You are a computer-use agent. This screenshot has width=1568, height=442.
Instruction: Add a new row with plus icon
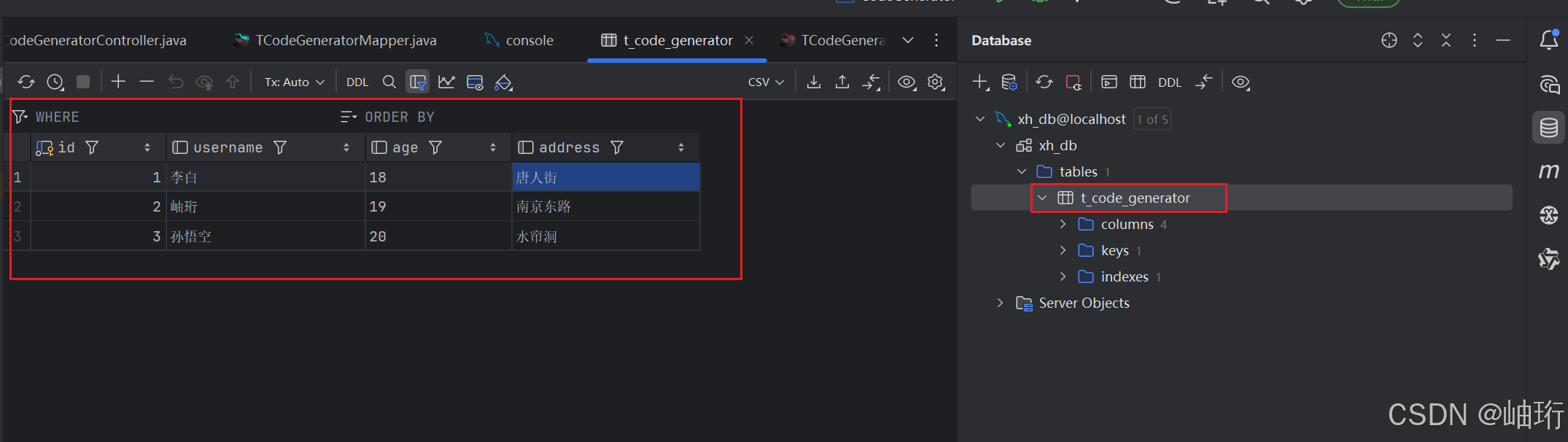pos(118,82)
